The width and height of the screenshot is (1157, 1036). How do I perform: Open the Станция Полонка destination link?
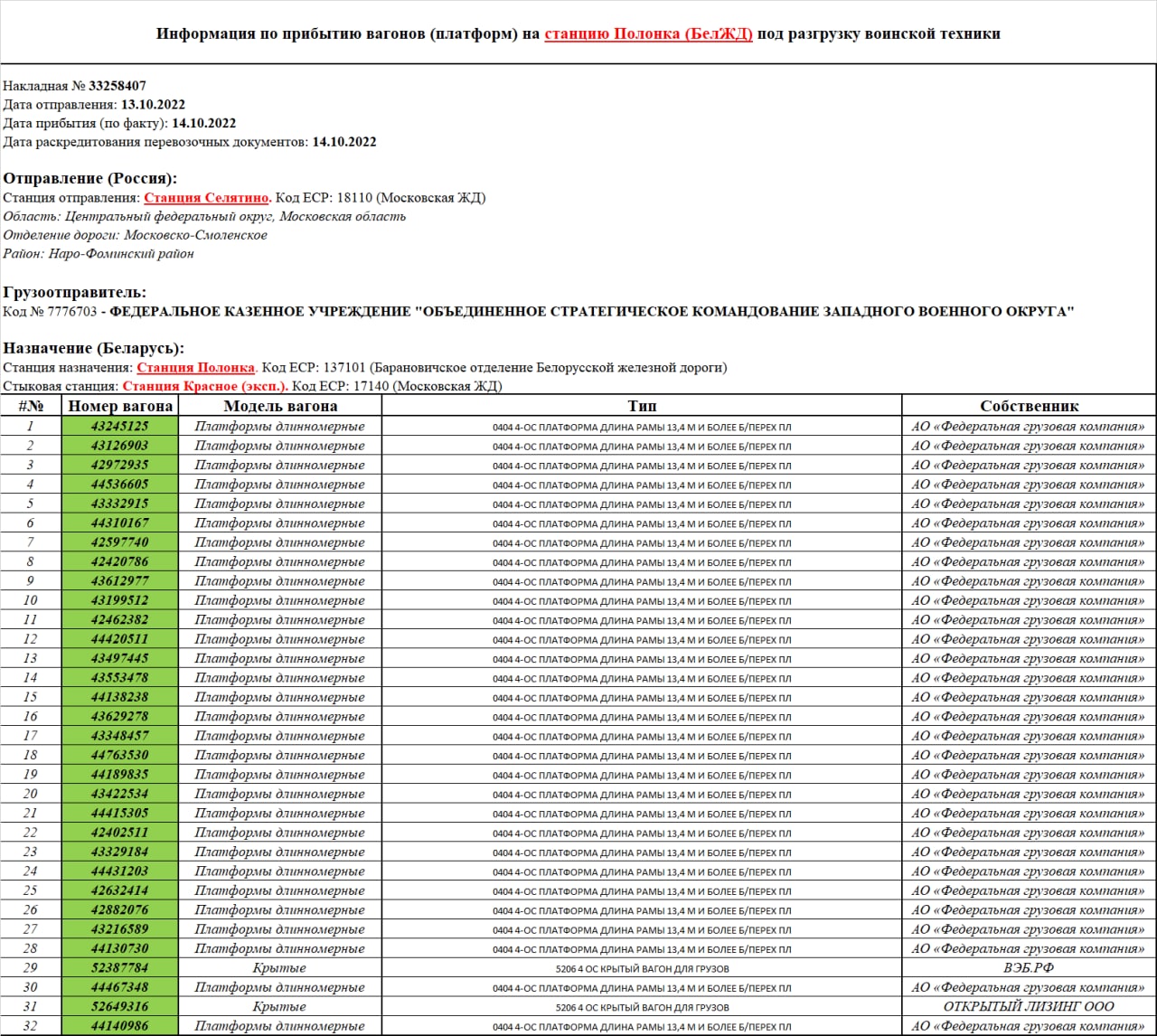[195, 367]
